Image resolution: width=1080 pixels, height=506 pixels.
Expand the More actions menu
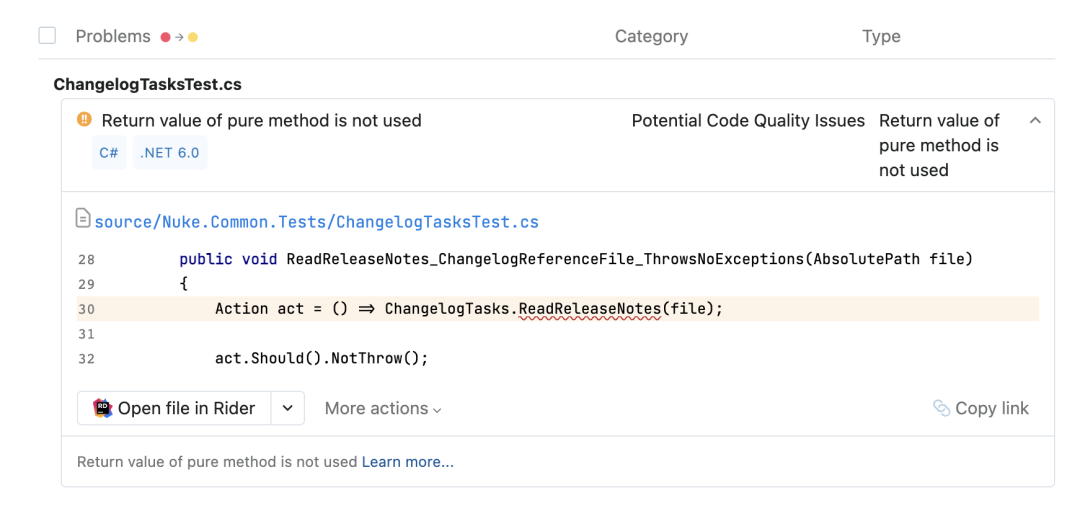click(383, 408)
